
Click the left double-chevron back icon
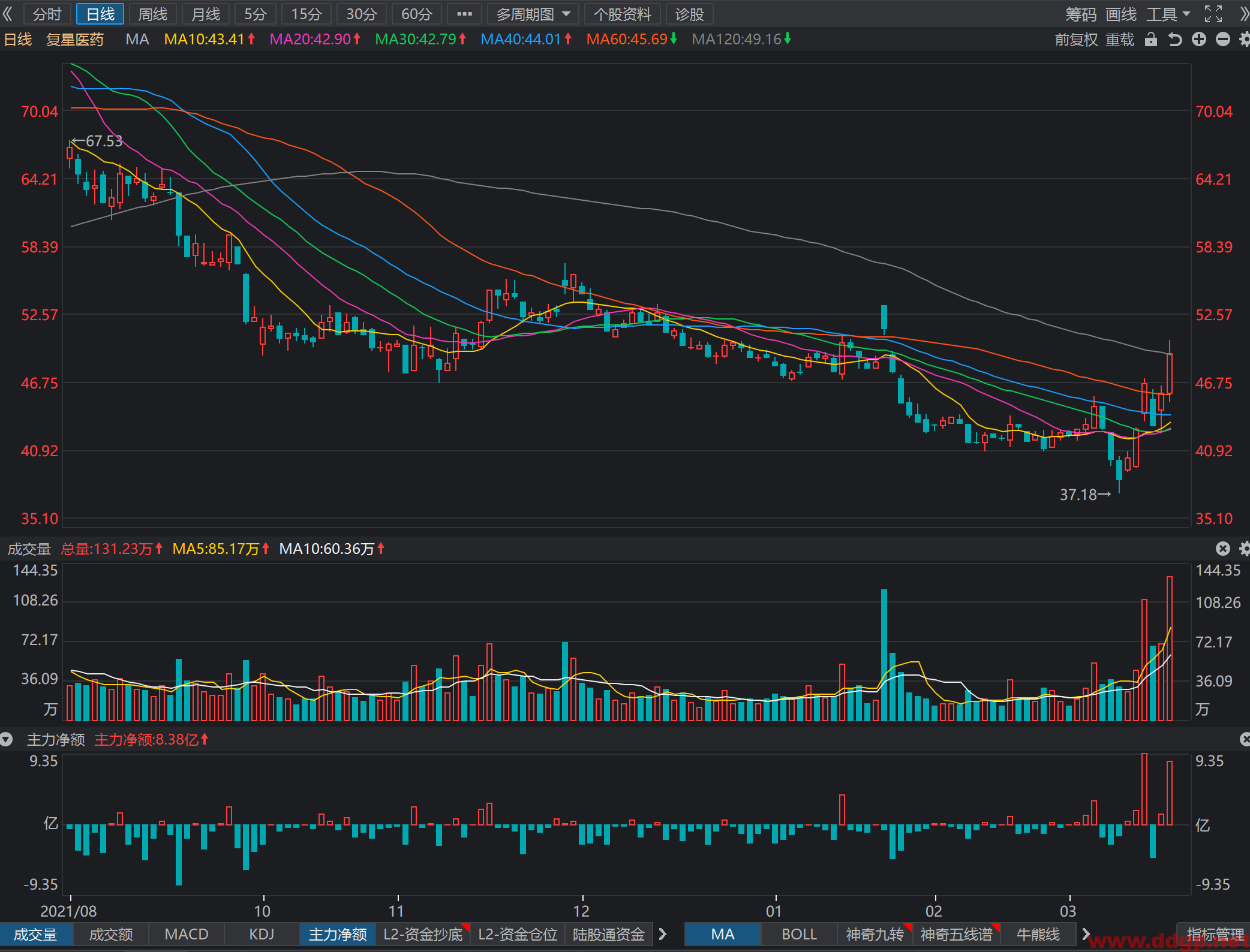pyautogui.click(x=8, y=14)
